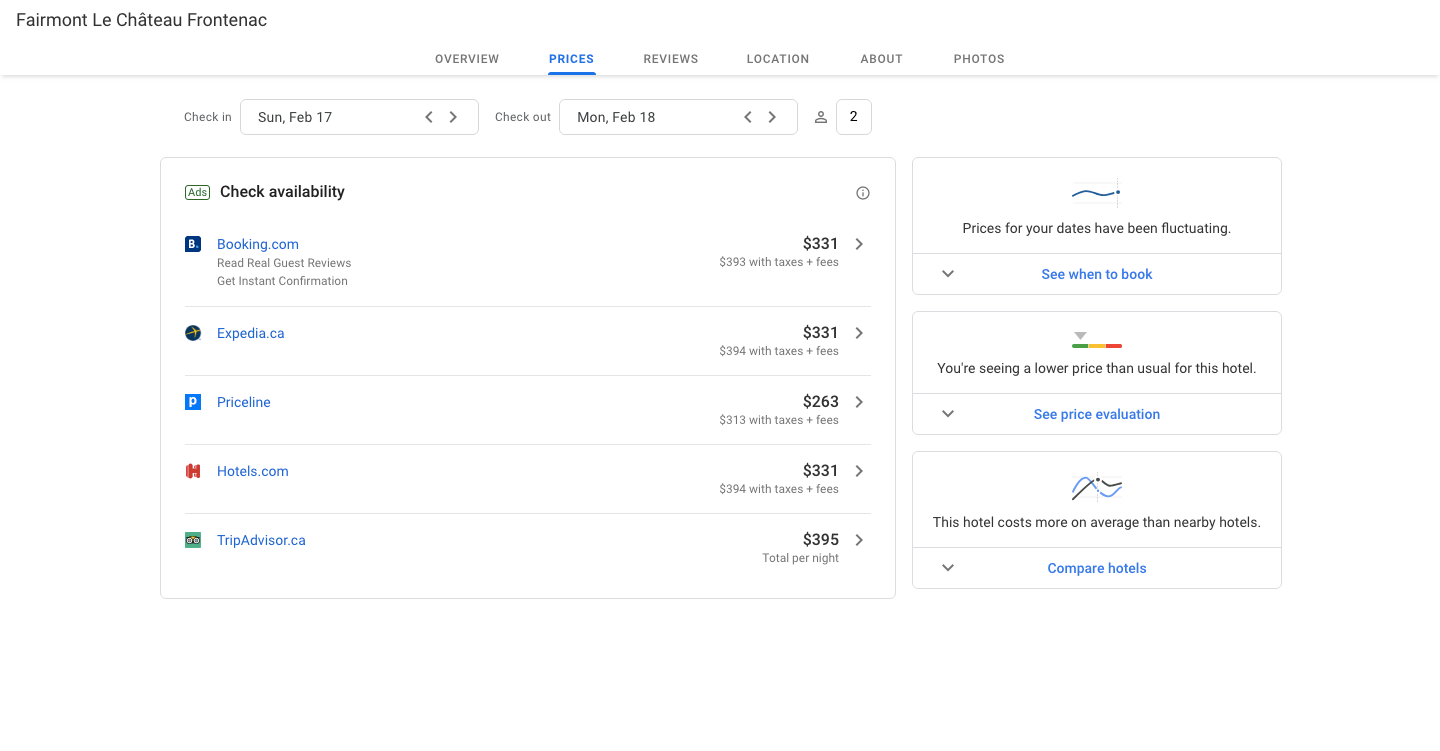Open the check-in date field Sun, Feb 17
This screenshot has width=1440, height=751.
click(x=359, y=117)
